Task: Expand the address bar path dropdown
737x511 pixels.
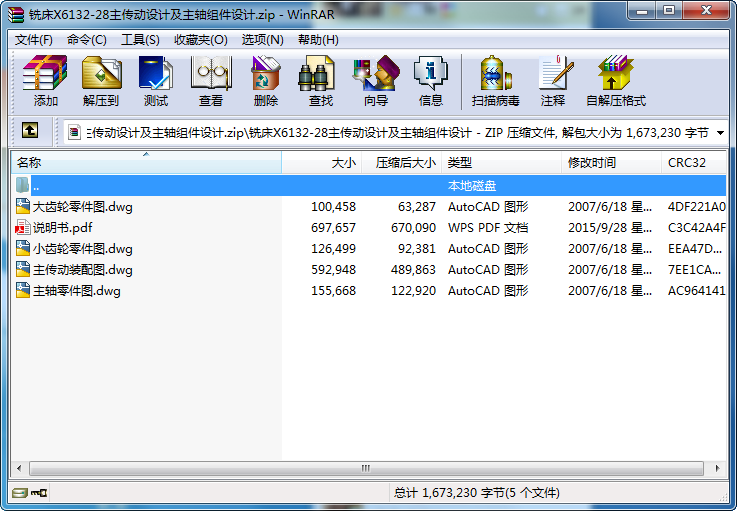Action: click(720, 132)
